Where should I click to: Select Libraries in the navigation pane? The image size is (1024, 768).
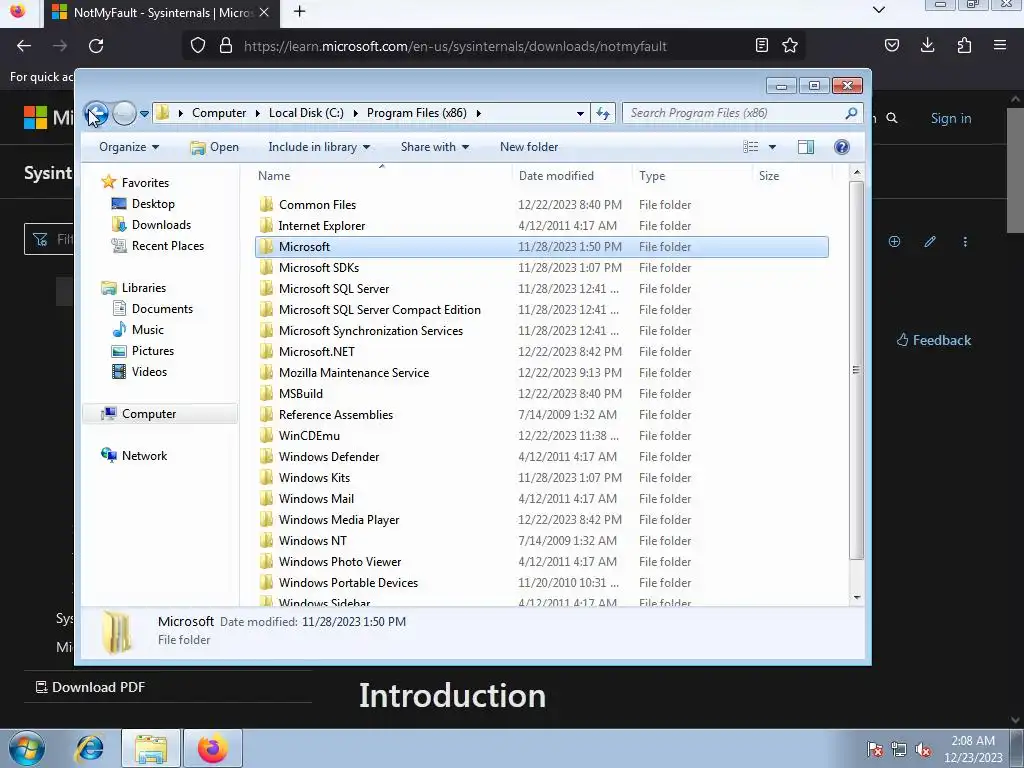pos(144,288)
